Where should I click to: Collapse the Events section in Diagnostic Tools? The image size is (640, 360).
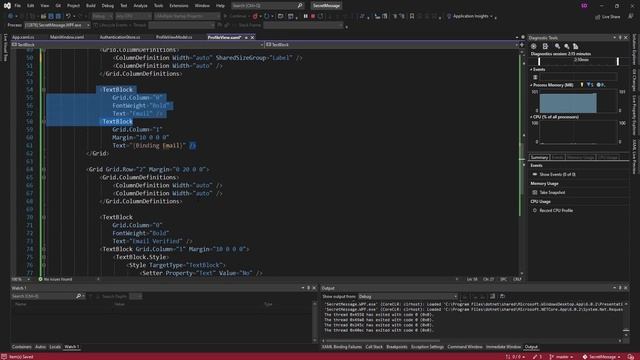click(531, 69)
